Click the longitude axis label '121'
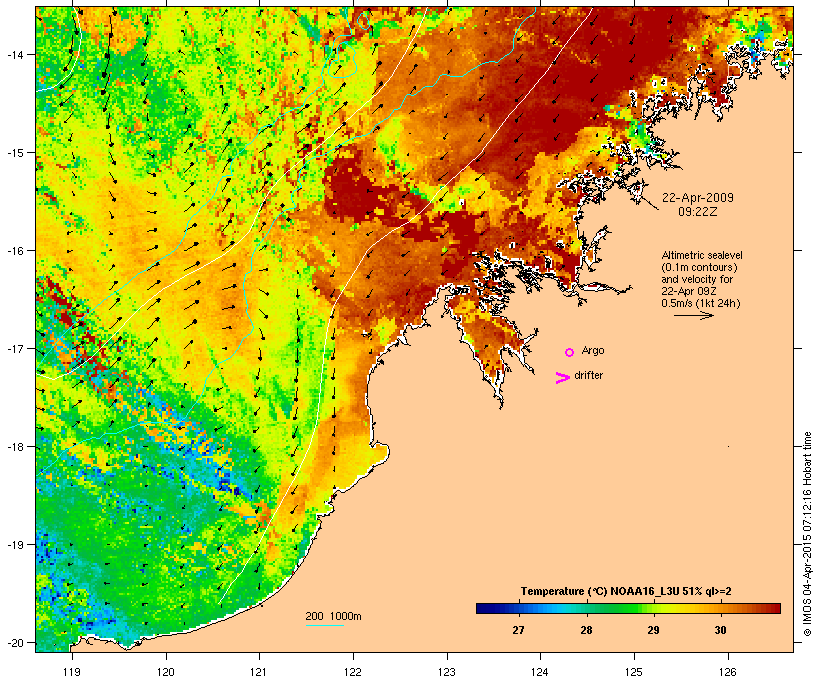The image size is (820, 680). 259,672
